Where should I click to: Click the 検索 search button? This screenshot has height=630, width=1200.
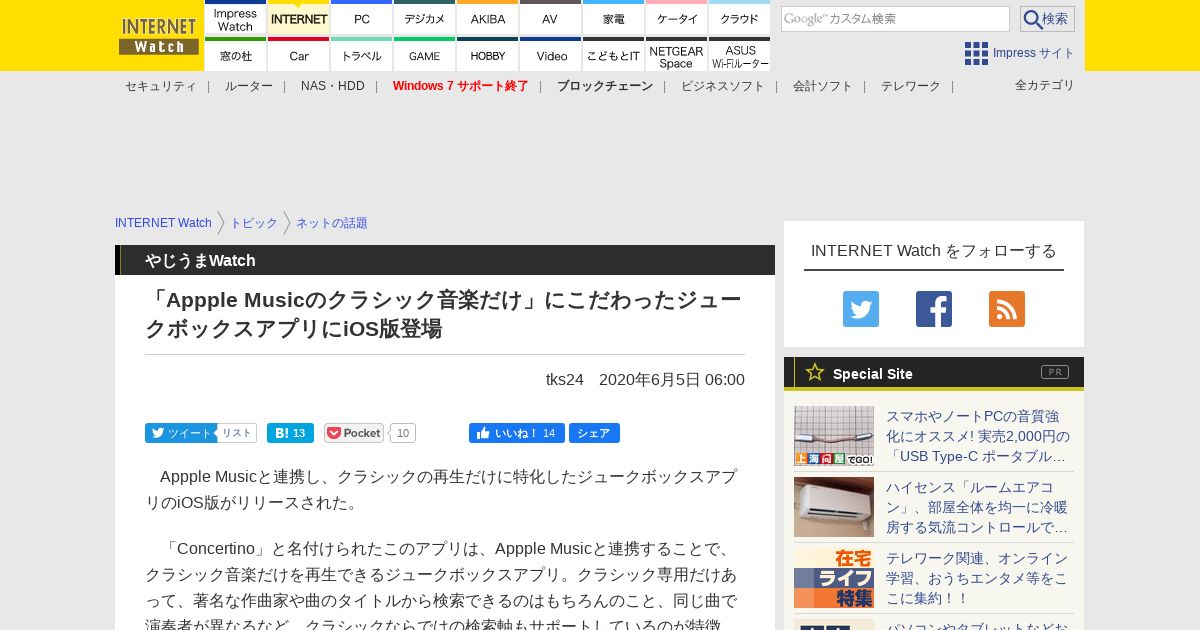point(1047,19)
